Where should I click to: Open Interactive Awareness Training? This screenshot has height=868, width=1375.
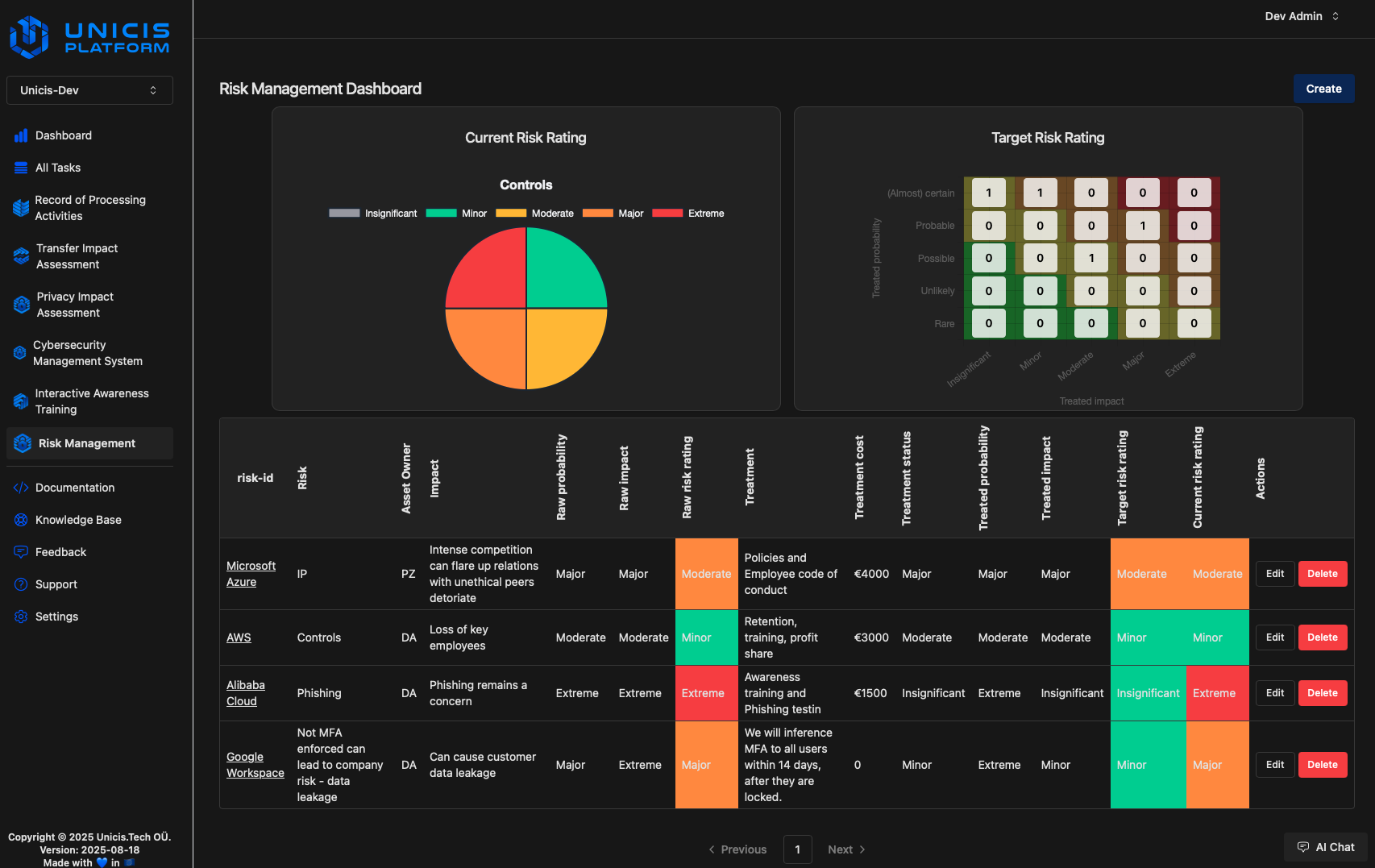pyautogui.click(x=90, y=401)
